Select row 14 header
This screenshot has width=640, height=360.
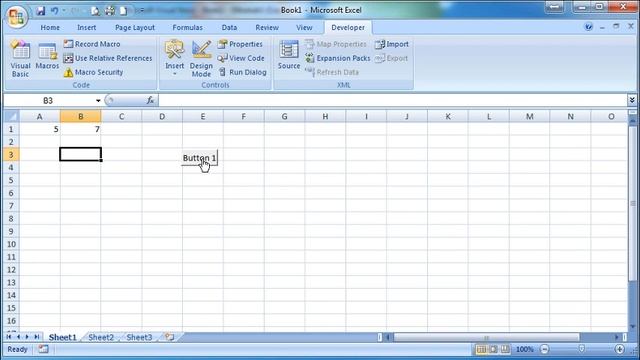[x=11, y=295]
